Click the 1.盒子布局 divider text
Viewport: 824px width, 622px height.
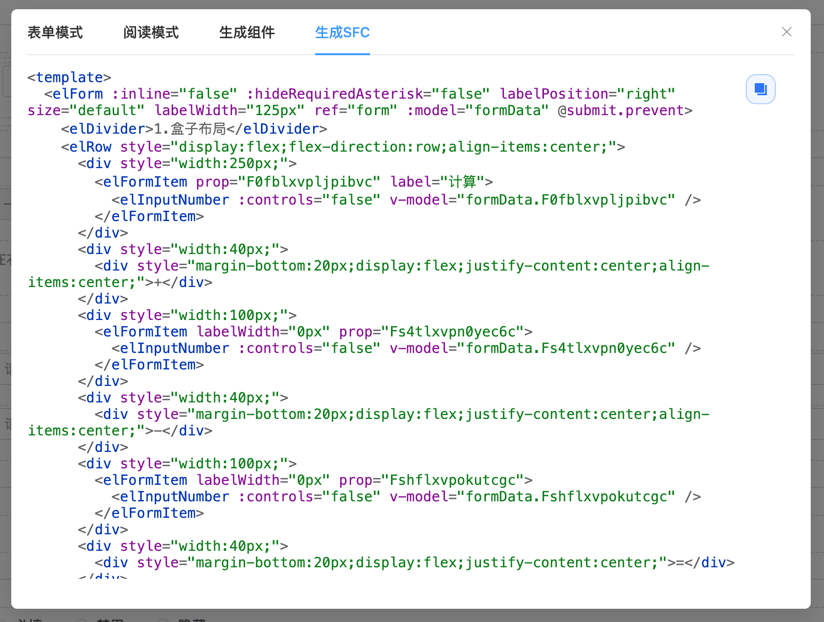[x=188, y=129]
